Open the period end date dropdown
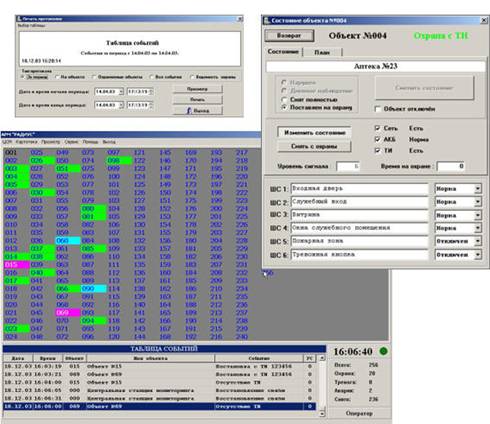 121,105
